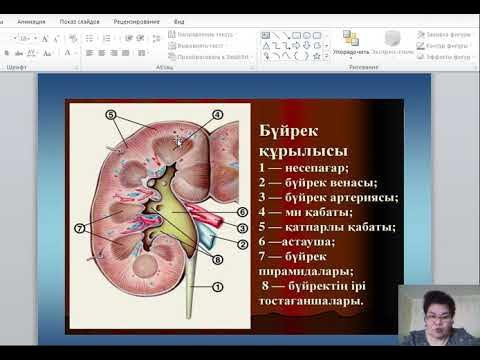The image size is (480, 360).
Task: Open character spacing (AV) options
Action: pyautogui.click(x=32, y=53)
